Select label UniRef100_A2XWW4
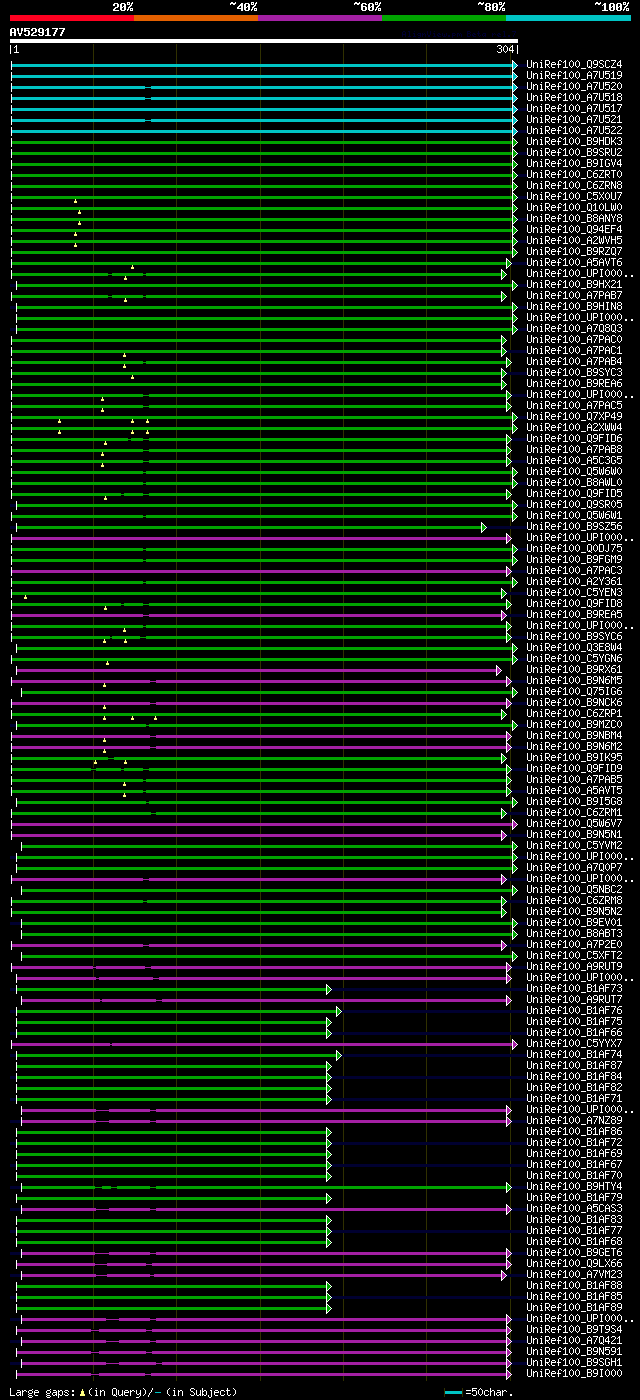The image size is (640, 1400). 574,427
